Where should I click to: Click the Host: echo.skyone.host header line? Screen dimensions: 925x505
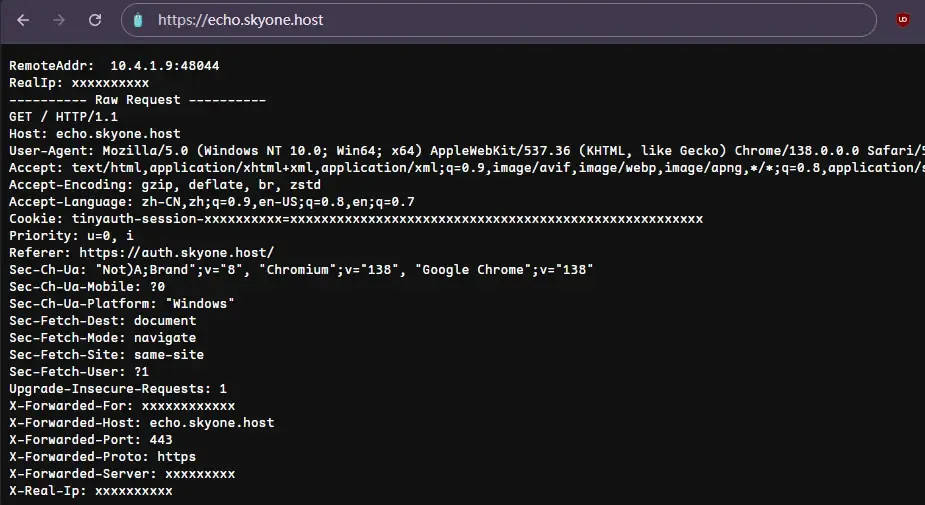(95, 134)
